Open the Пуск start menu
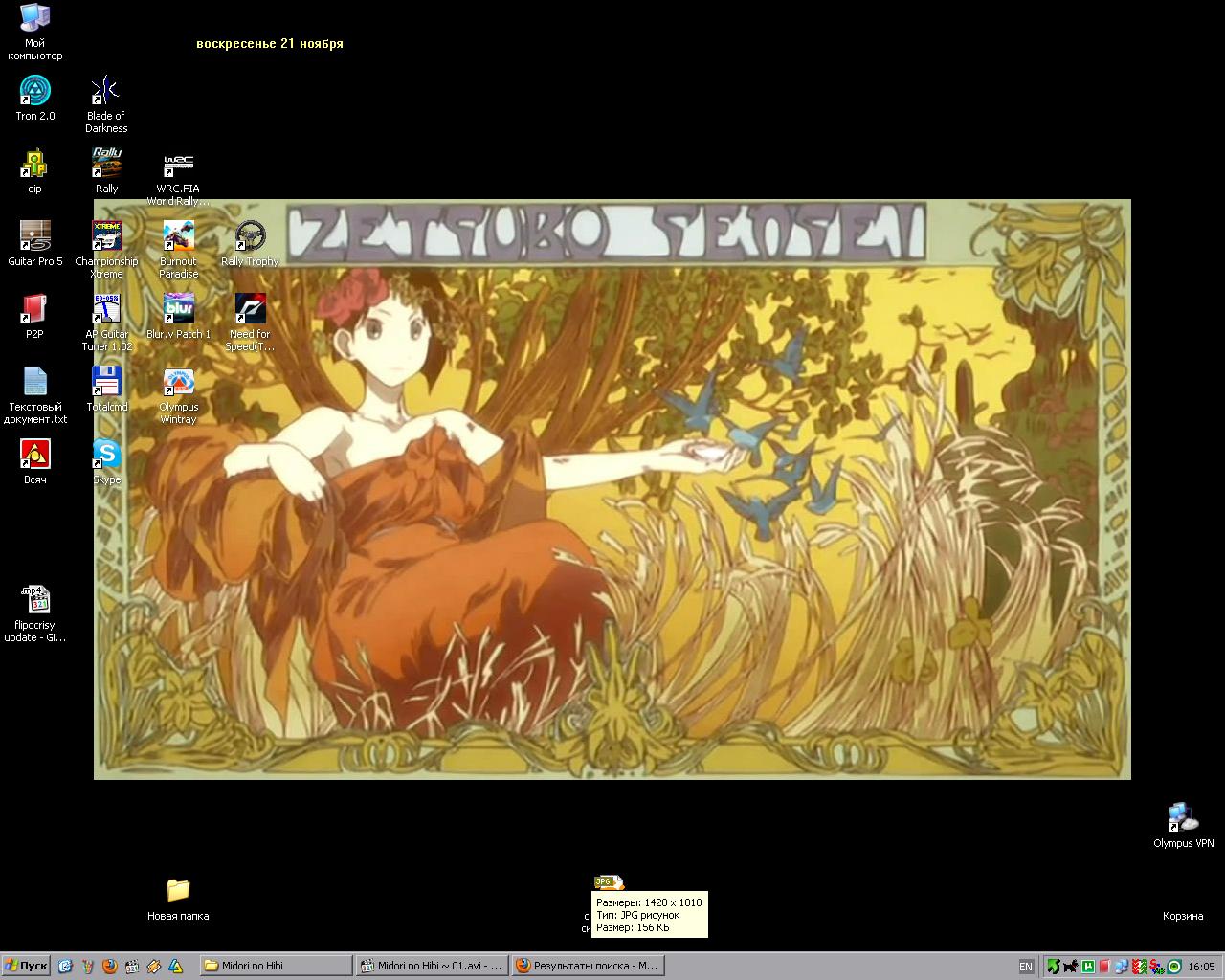This screenshot has height=980, width=1225. click(27, 966)
